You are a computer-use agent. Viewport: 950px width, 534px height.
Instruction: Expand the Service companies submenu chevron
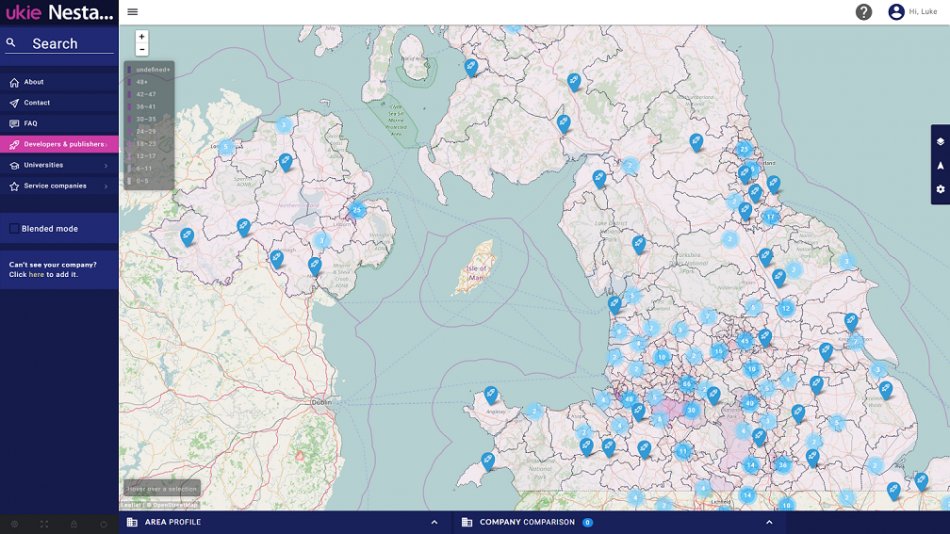coord(106,186)
